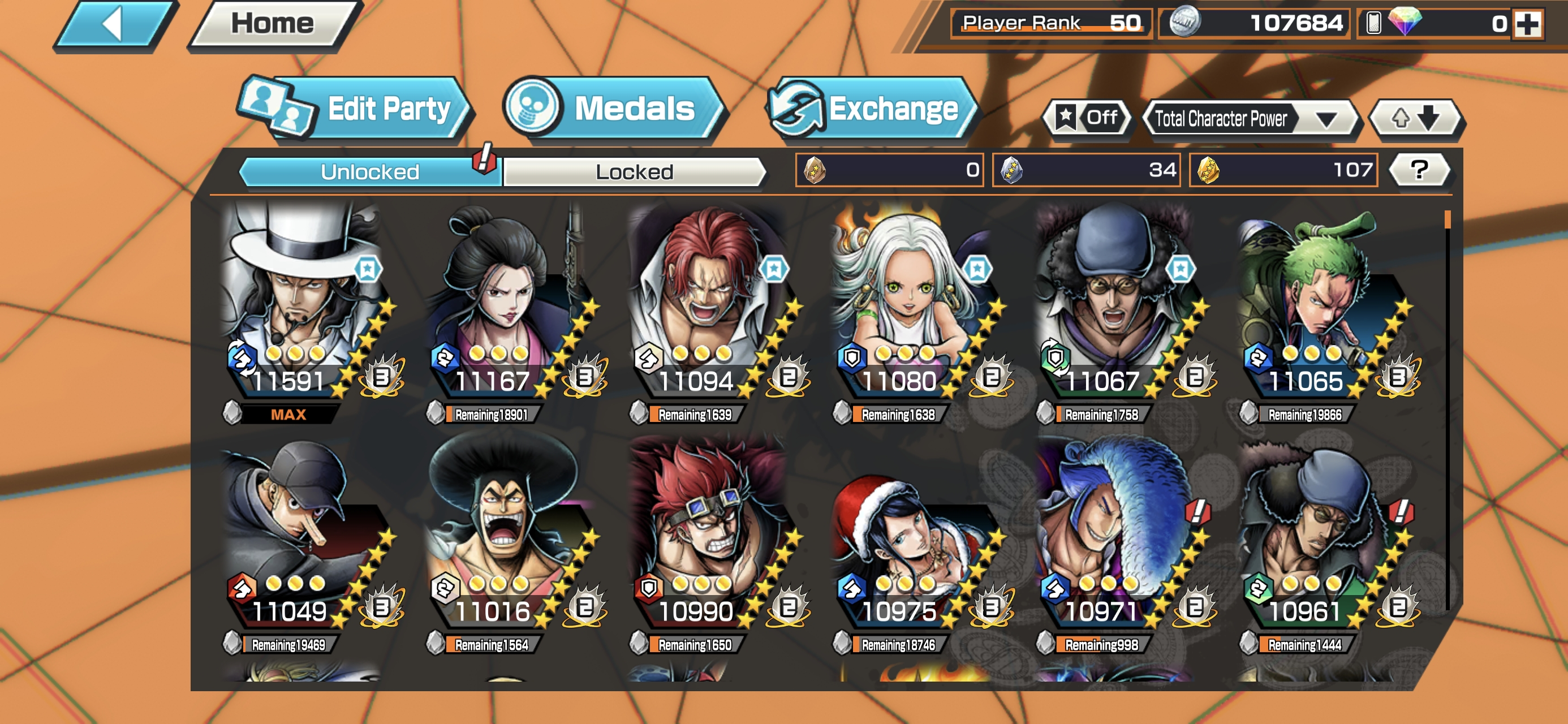Click the silver fragment counter showing 34

pos(1086,169)
